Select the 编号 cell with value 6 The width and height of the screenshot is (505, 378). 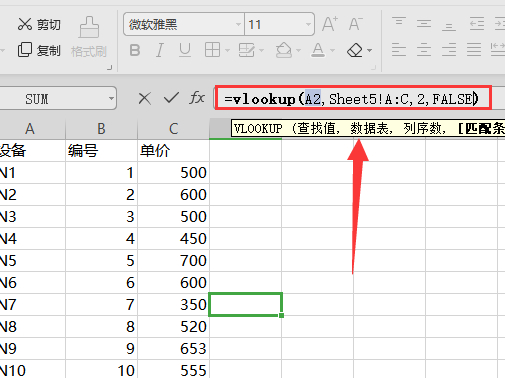pos(101,283)
